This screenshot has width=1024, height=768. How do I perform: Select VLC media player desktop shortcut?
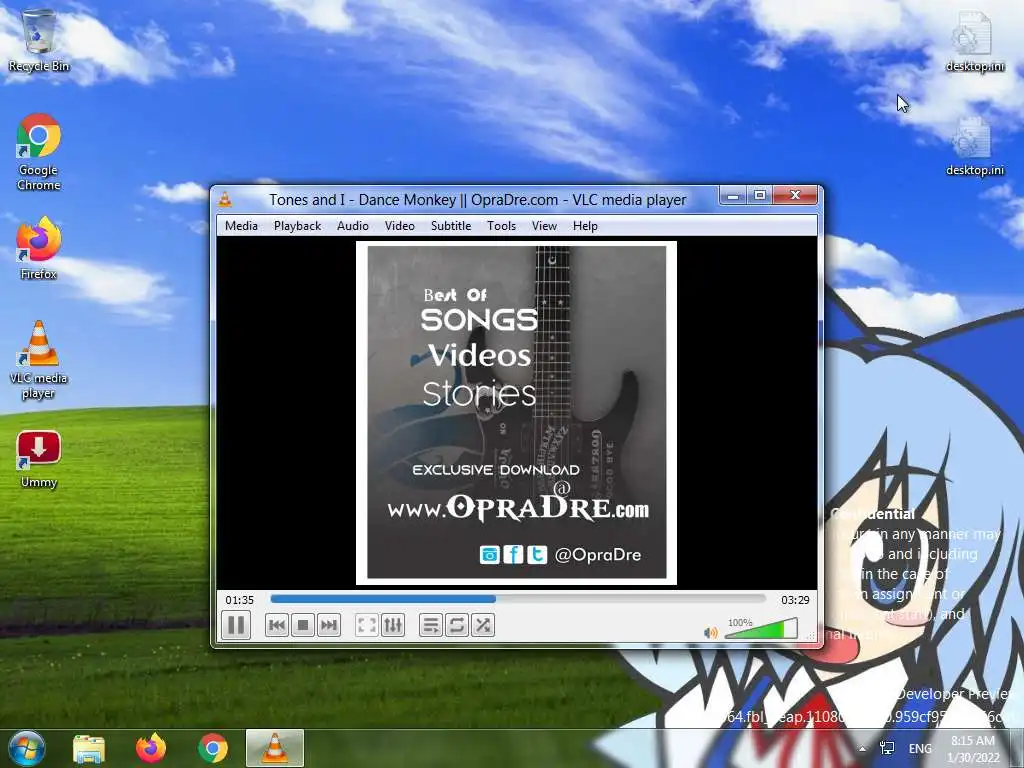(x=39, y=360)
